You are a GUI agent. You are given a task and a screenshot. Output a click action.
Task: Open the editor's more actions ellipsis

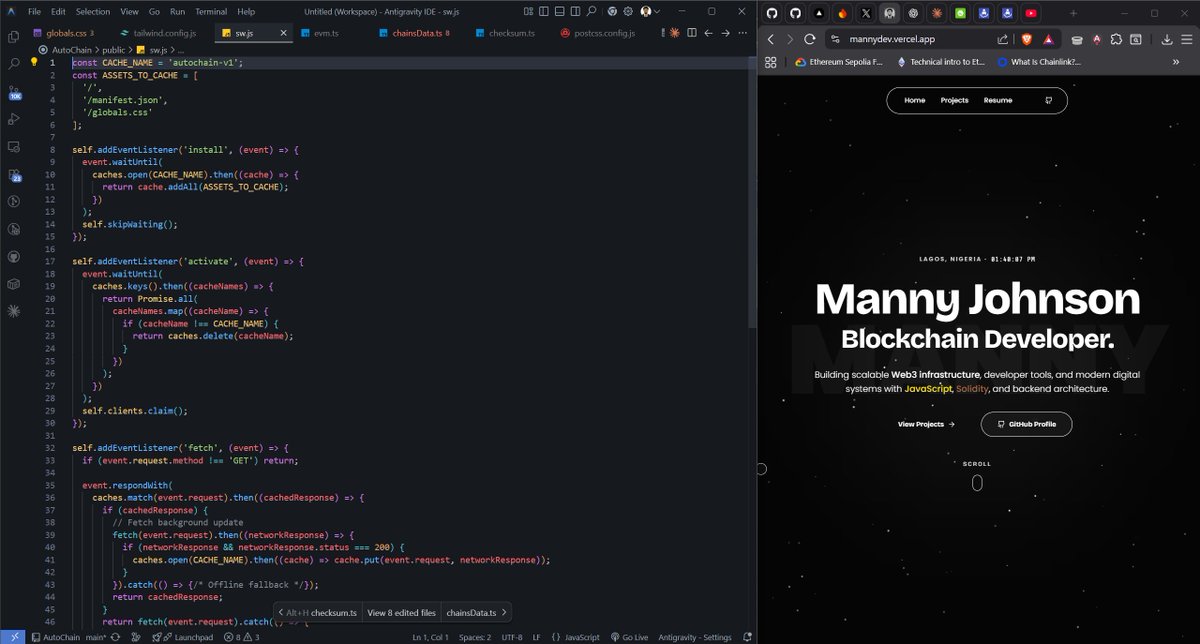[x=742, y=33]
